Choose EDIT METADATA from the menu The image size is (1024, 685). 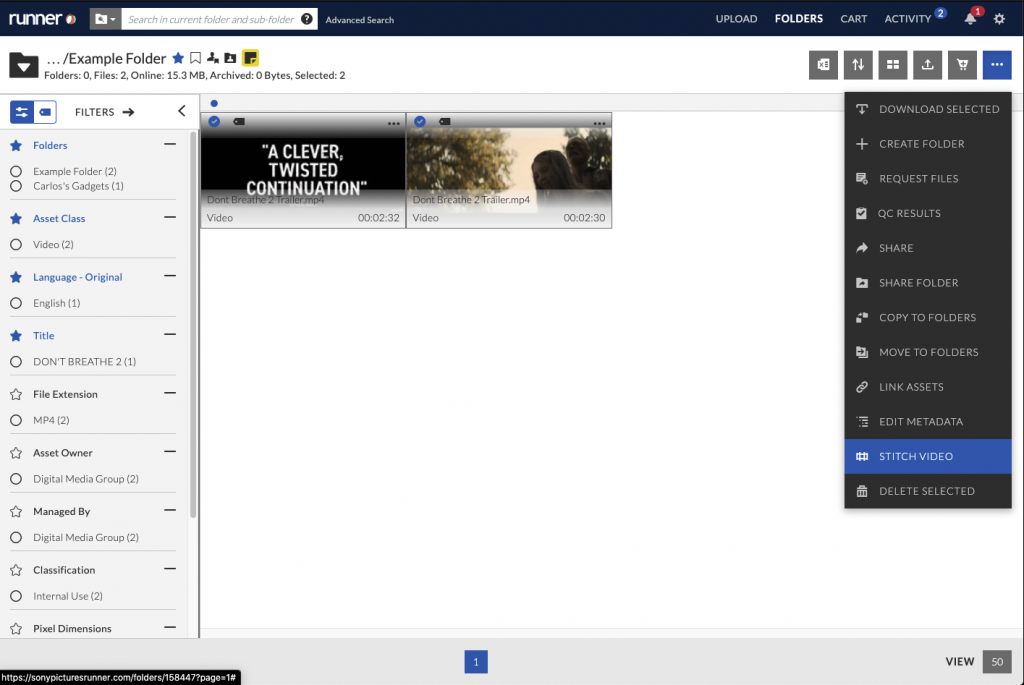coord(928,422)
